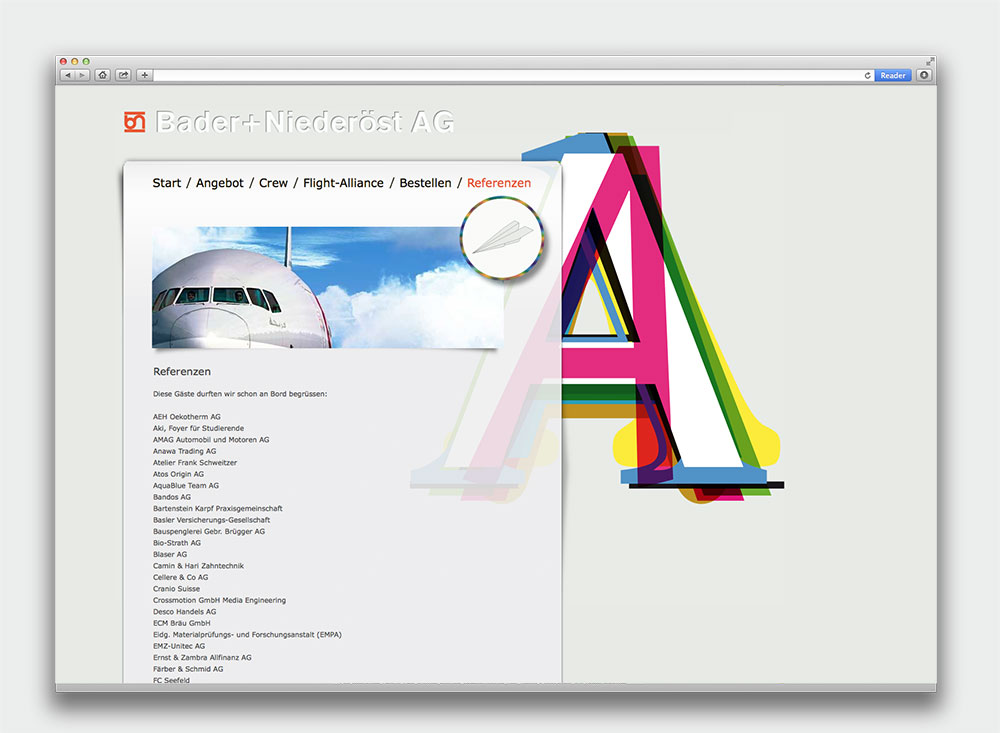Screen dimensions: 1000x733
Task: Click "Atelier Frank Schweitzer" entry
Action: (x=195, y=463)
